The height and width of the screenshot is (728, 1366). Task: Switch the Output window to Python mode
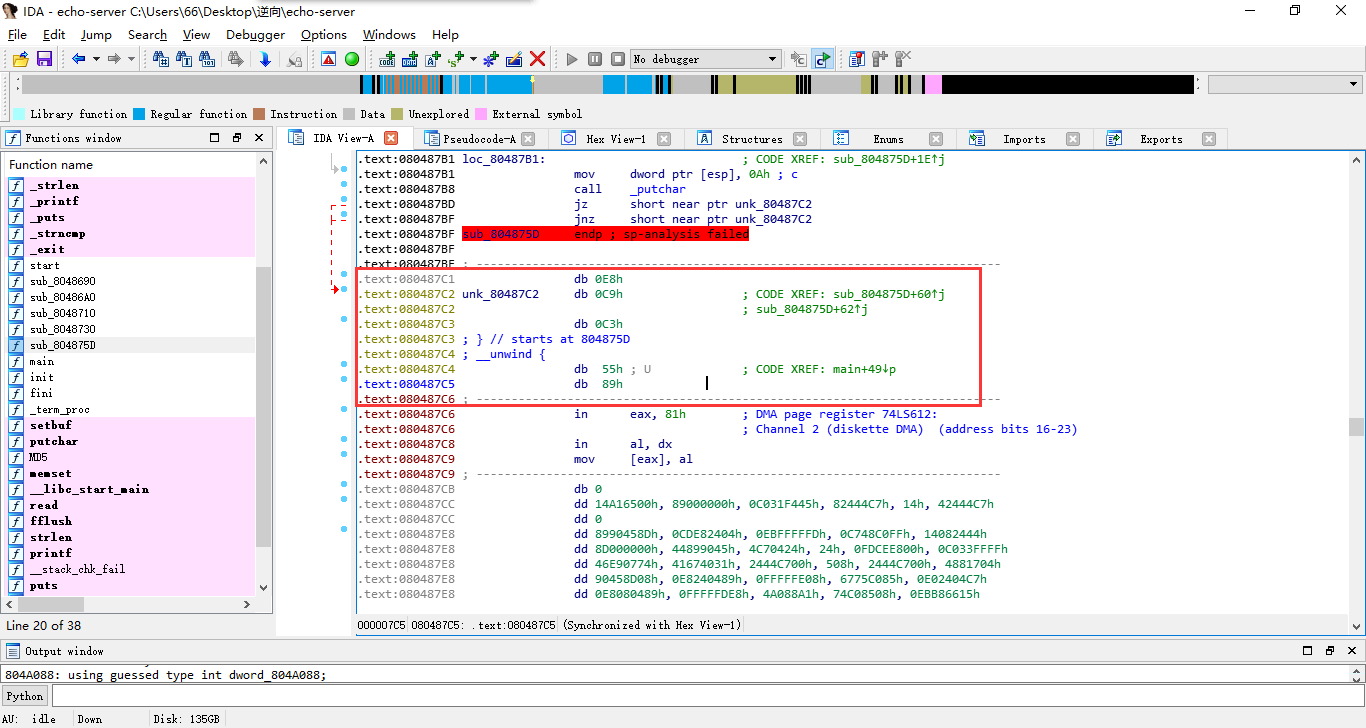(x=24, y=695)
